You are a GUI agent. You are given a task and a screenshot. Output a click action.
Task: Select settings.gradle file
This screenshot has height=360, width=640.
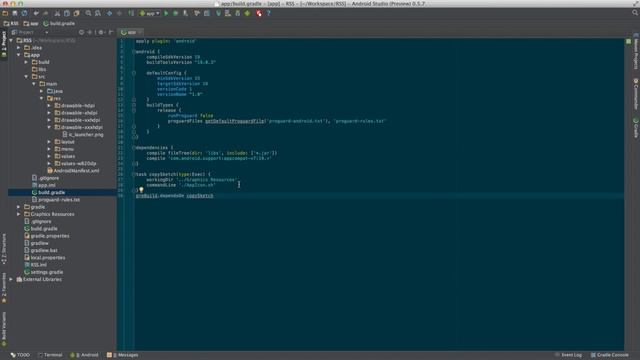pos(44,272)
